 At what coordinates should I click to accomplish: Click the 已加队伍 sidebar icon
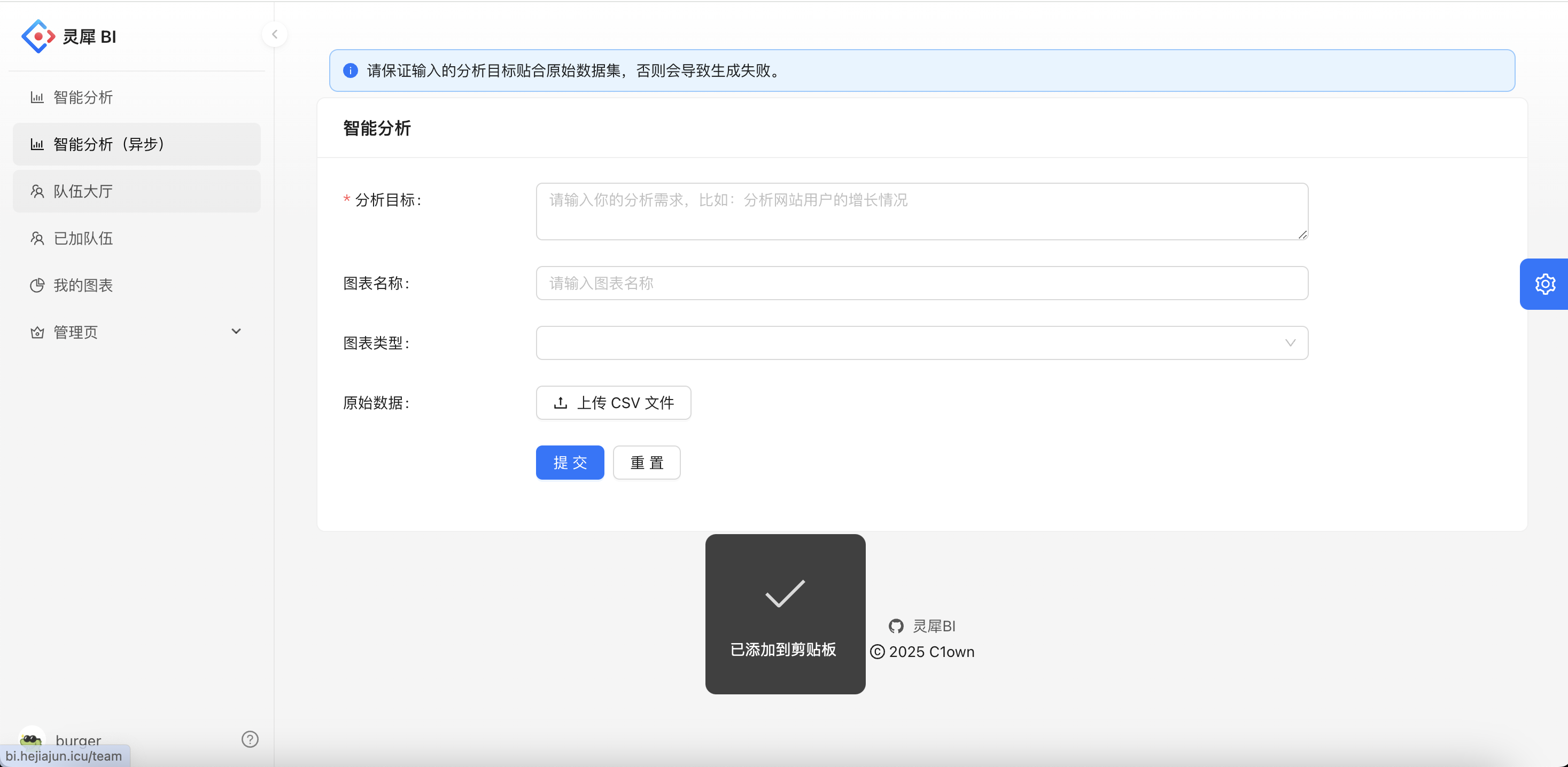pos(37,238)
